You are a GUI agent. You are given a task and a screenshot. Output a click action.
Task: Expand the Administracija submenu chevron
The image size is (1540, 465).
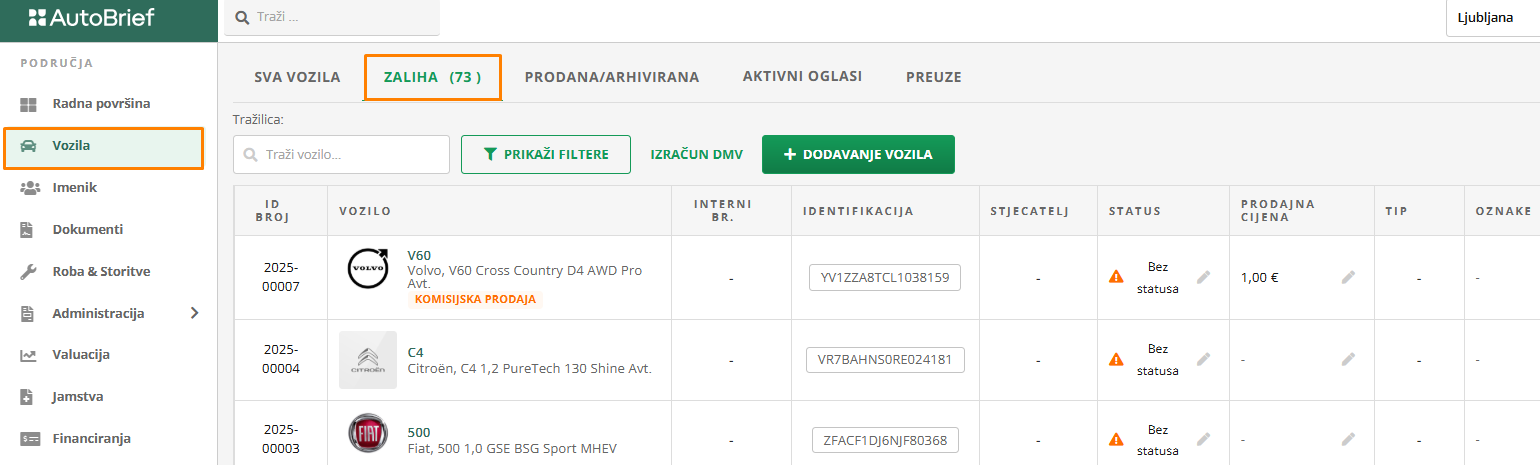tap(194, 313)
